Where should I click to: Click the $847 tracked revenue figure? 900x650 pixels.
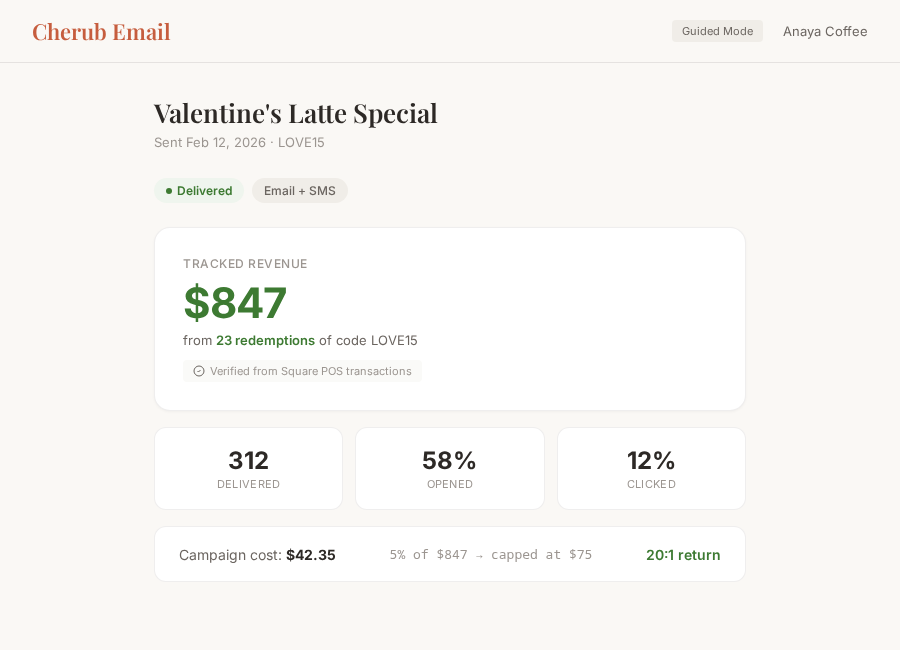click(x=235, y=302)
